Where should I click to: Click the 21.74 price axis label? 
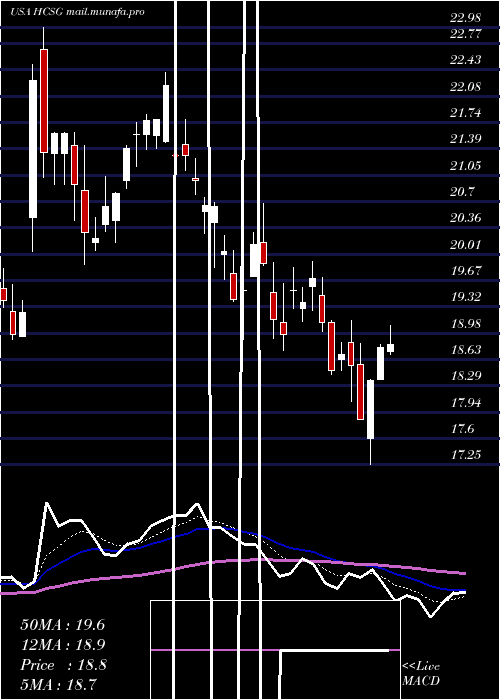(x=465, y=113)
